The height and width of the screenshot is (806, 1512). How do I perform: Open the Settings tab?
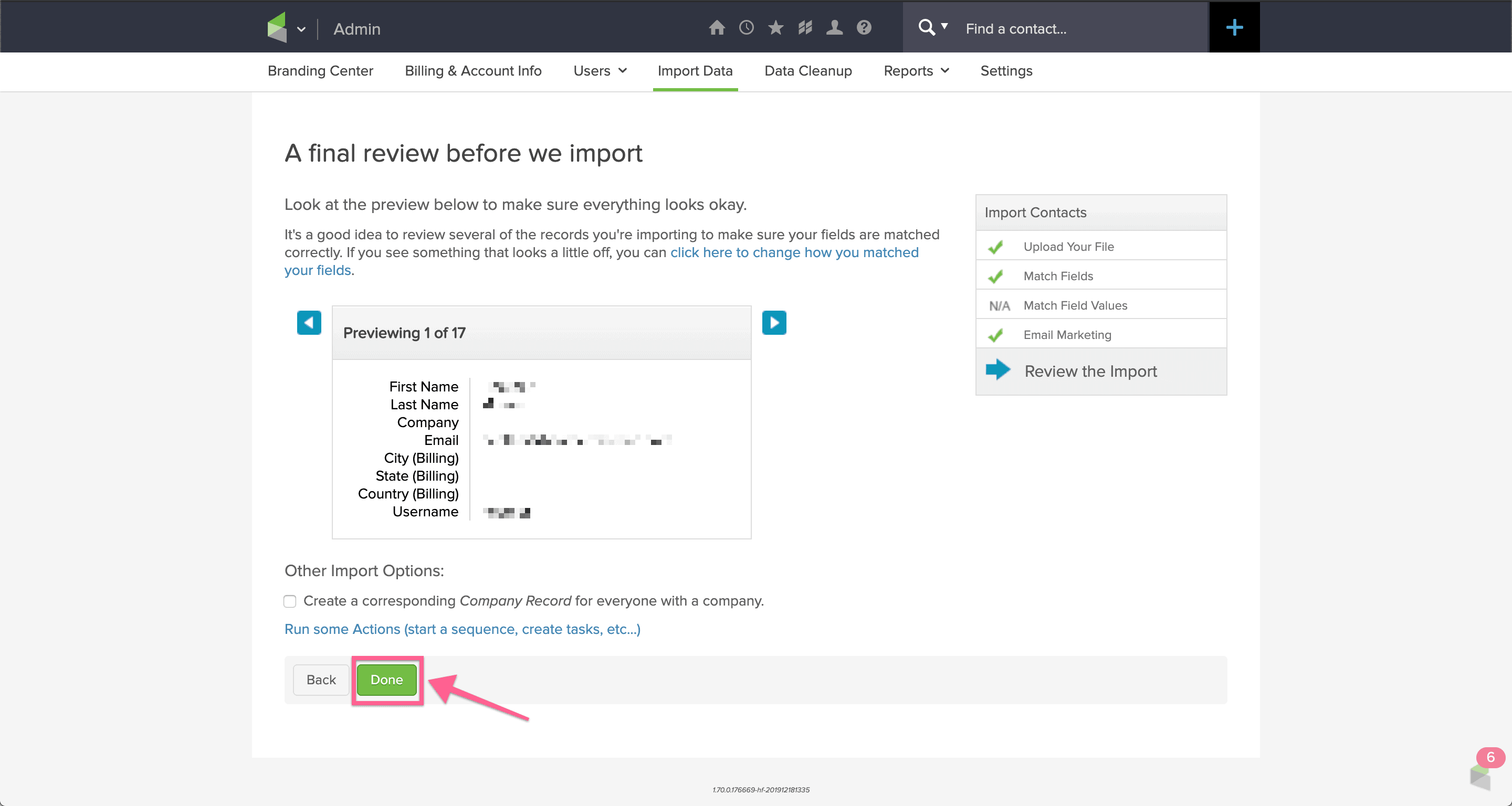pyautogui.click(x=1006, y=71)
